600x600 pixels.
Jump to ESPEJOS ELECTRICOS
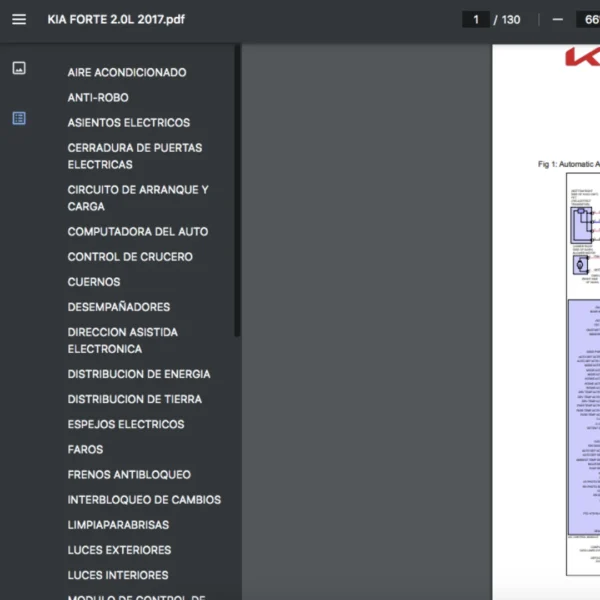tap(126, 424)
